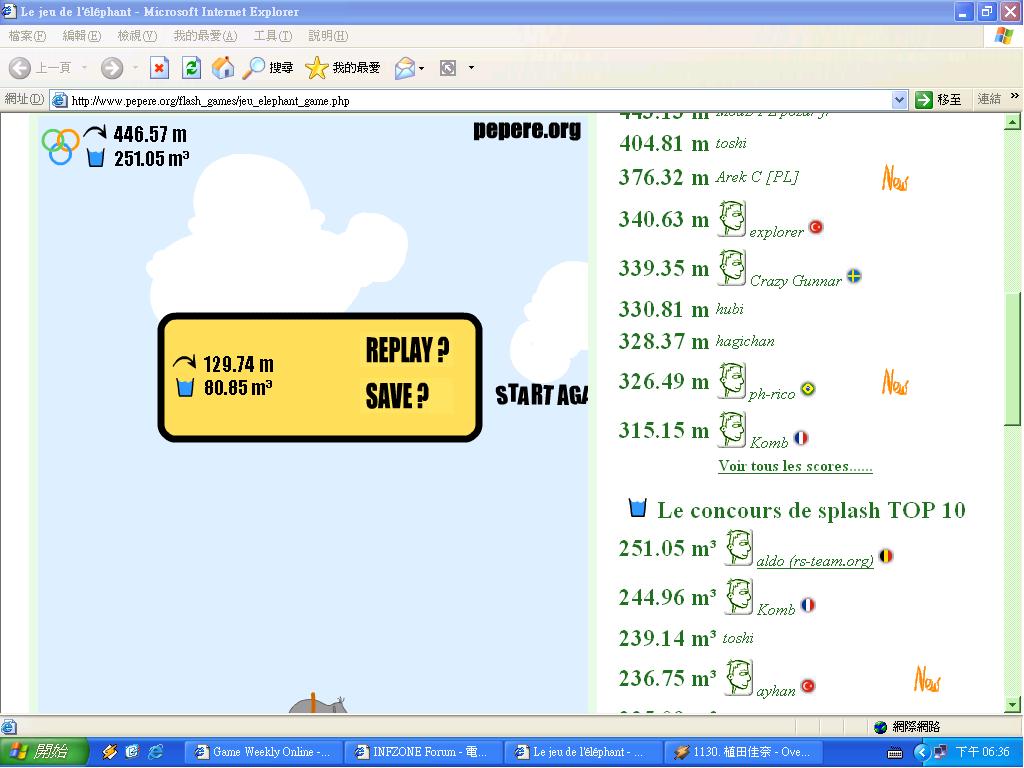Click the olympic rings icon in game
Screen dimensions: 1024x768
tap(60, 146)
